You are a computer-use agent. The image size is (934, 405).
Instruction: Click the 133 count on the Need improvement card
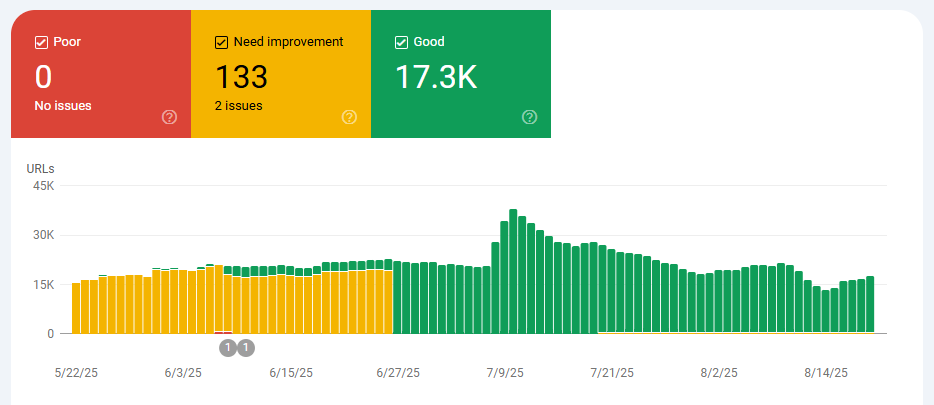pos(241,77)
